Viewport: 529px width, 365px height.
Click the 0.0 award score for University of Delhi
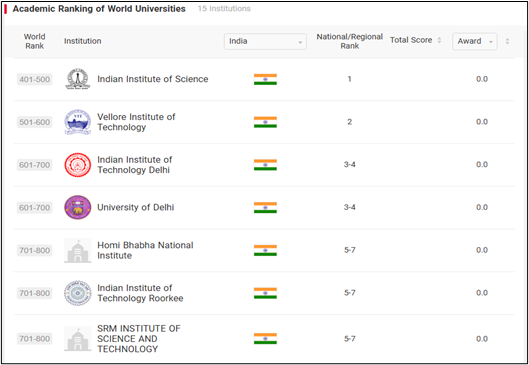pos(482,207)
